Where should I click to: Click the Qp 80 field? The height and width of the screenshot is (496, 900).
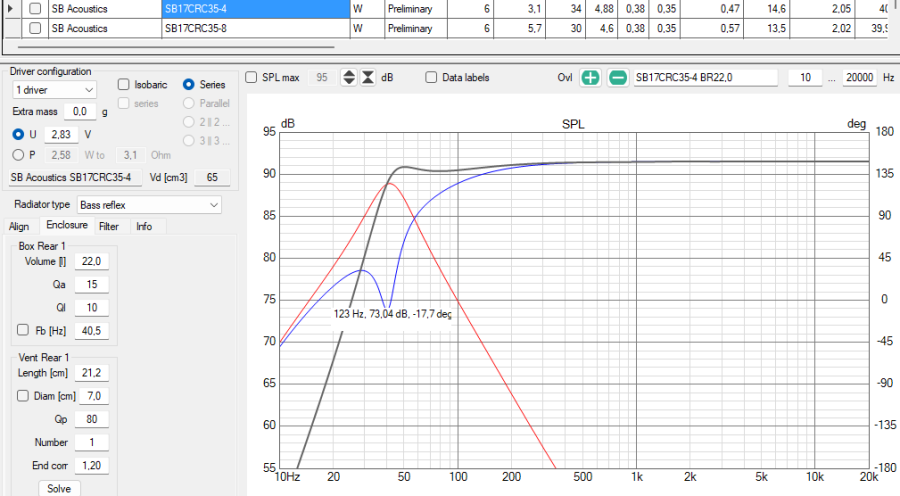pos(91,419)
